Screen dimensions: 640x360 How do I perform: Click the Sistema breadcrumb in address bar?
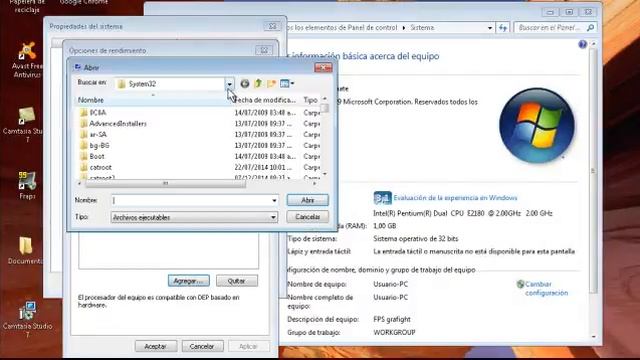click(x=422, y=28)
